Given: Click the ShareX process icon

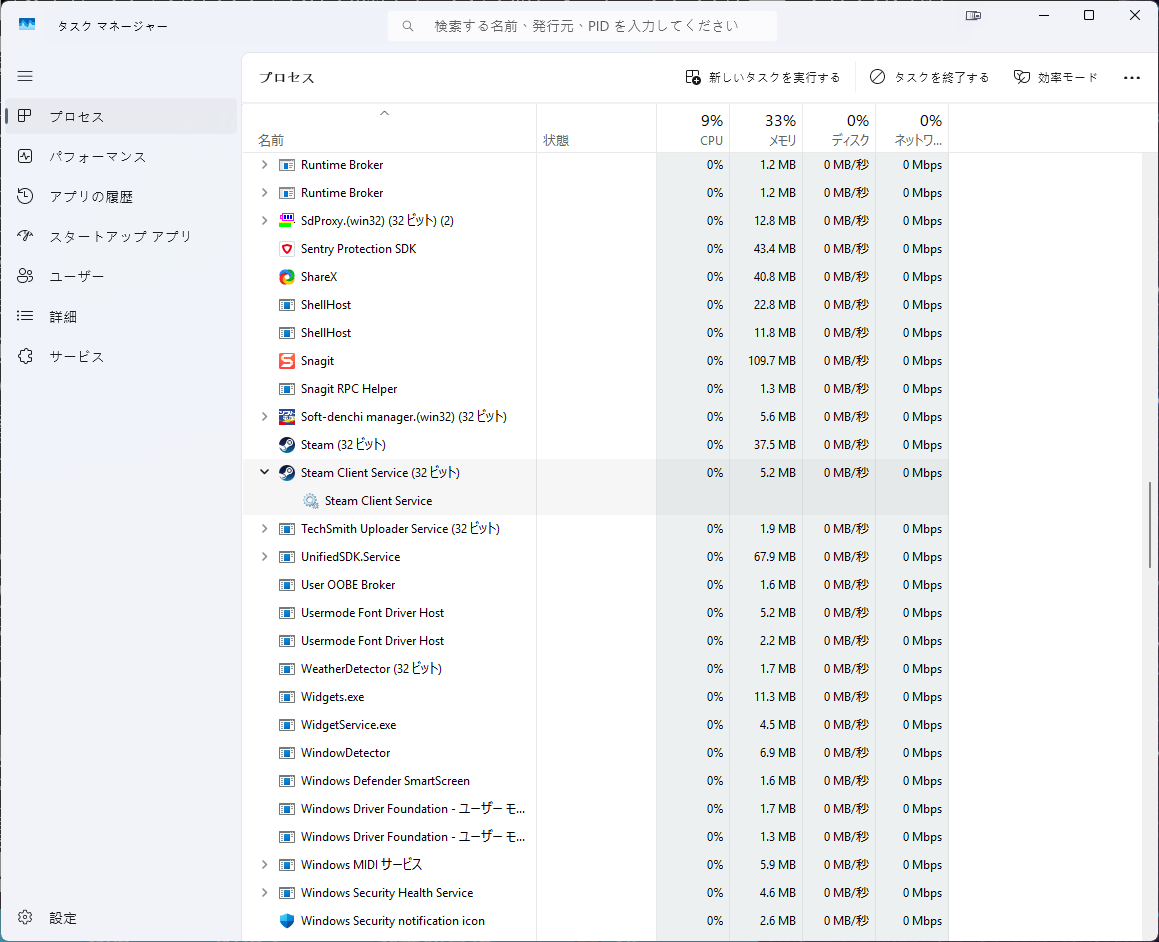Looking at the screenshot, I should tap(287, 277).
